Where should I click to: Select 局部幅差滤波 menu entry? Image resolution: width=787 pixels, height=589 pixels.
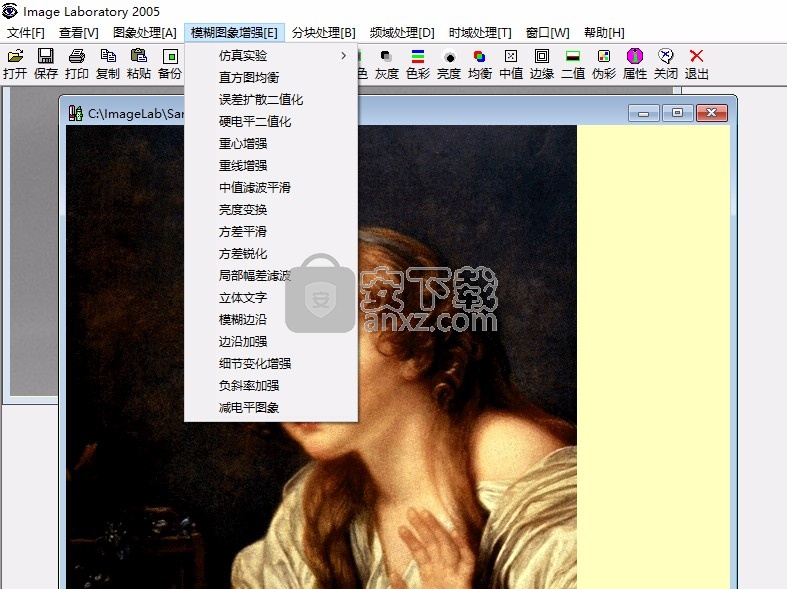point(271,276)
